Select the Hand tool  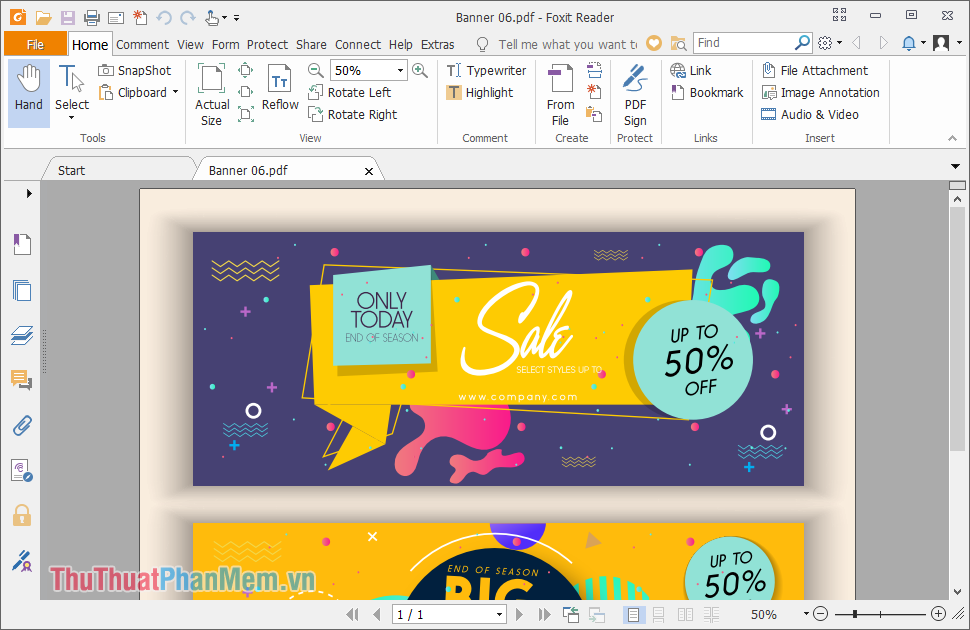(28, 92)
